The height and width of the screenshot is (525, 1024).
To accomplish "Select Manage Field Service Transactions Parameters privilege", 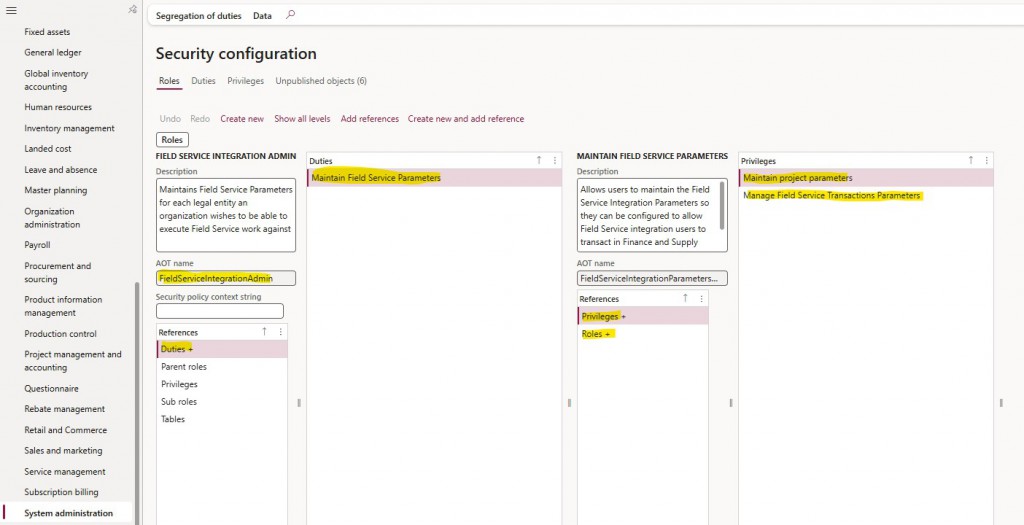I will tap(866, 195).
